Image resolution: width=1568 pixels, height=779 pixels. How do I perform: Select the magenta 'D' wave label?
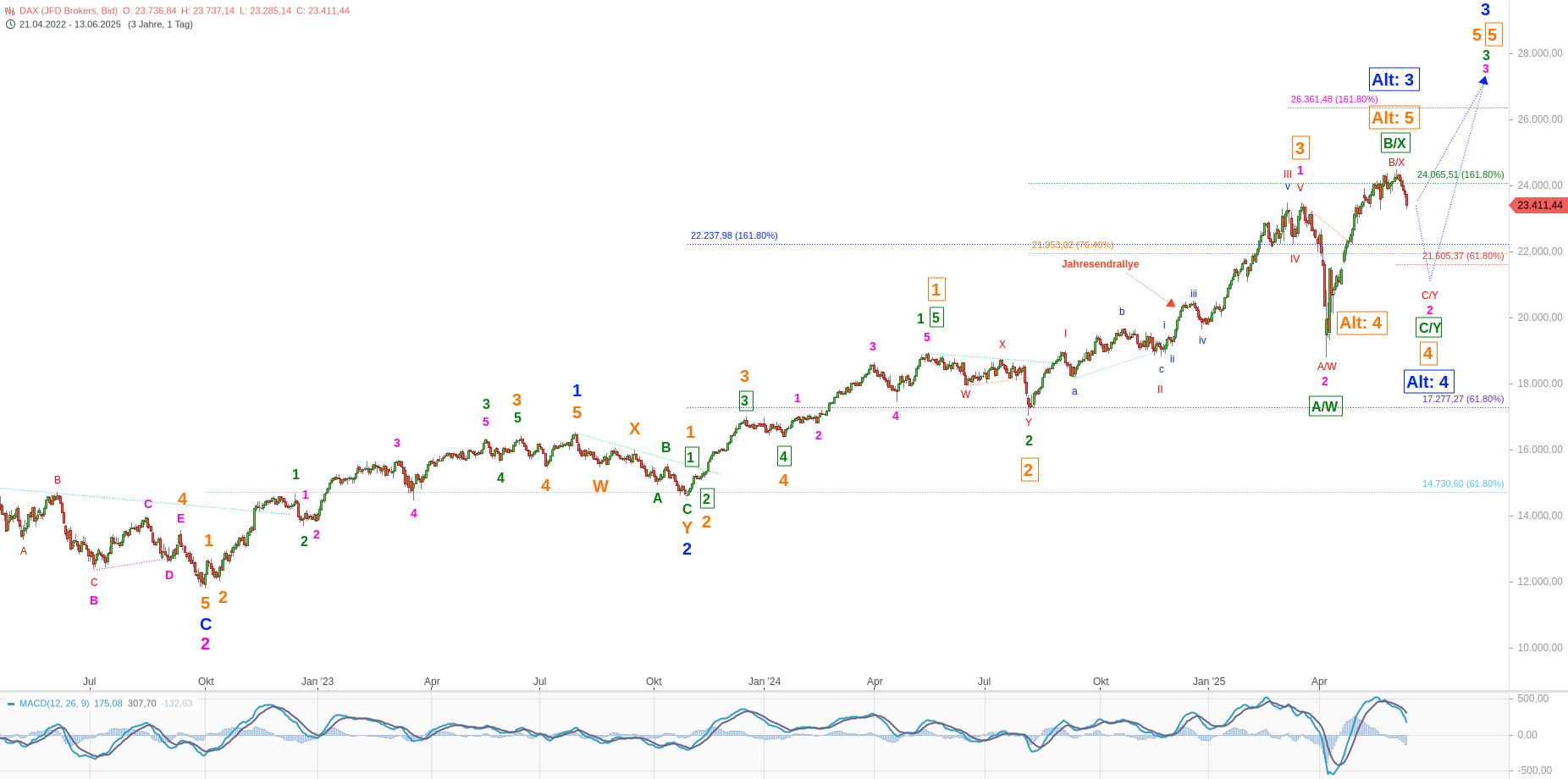[169, 575]
